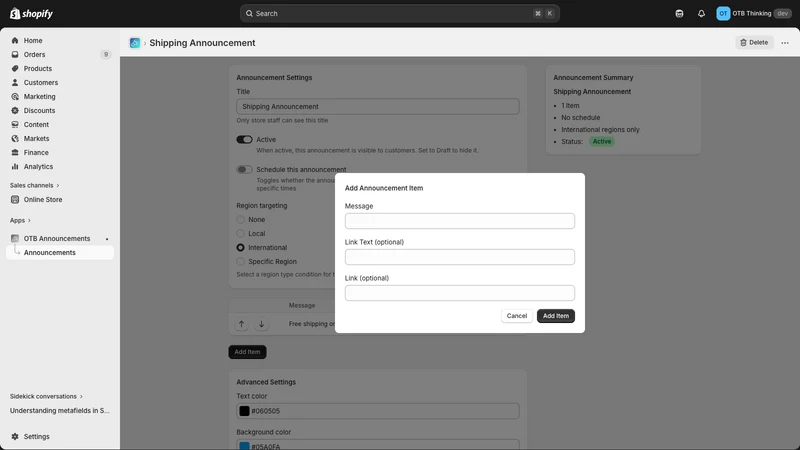
Task: Click Settings gear icon
Action: click(15, 437)
